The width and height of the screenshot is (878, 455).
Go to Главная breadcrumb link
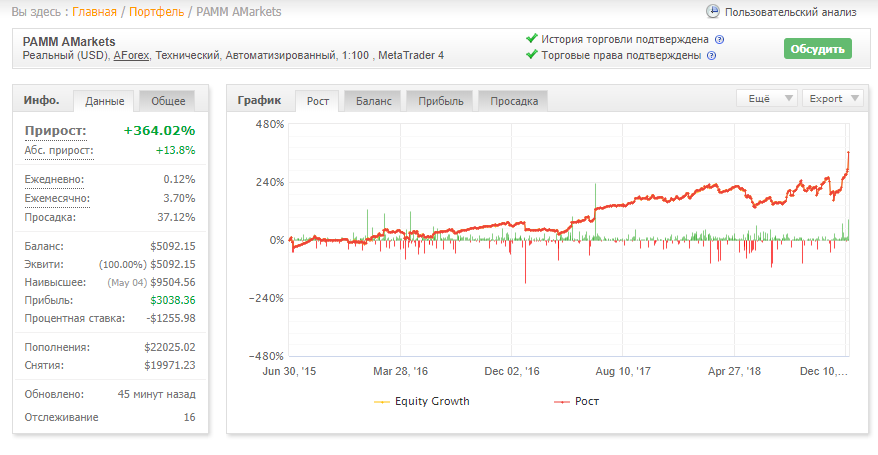[94, 12]
